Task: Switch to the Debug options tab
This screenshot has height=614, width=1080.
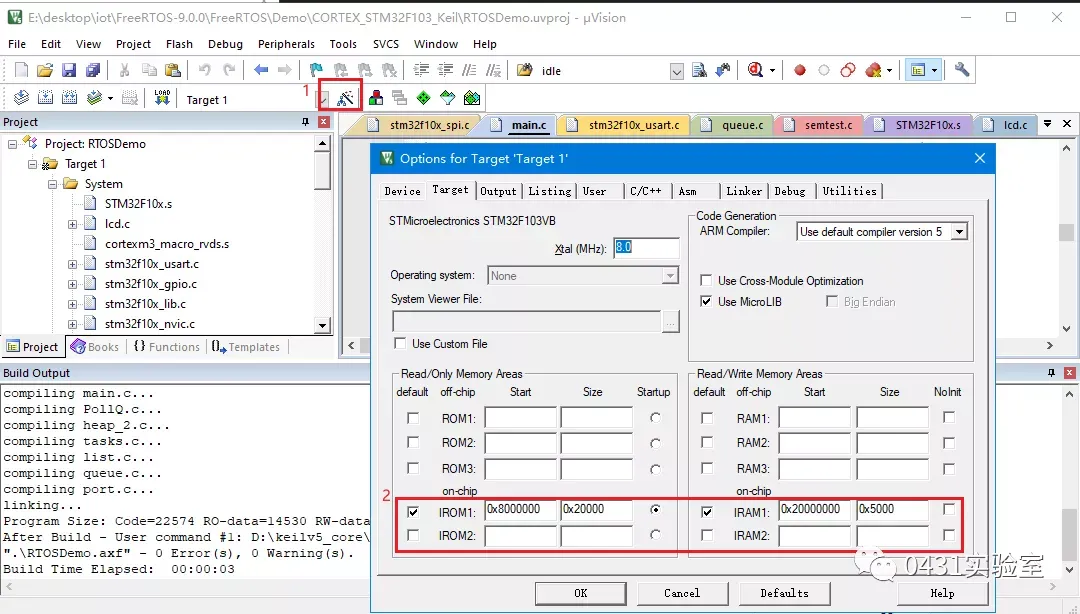Action: click(789, 192)
